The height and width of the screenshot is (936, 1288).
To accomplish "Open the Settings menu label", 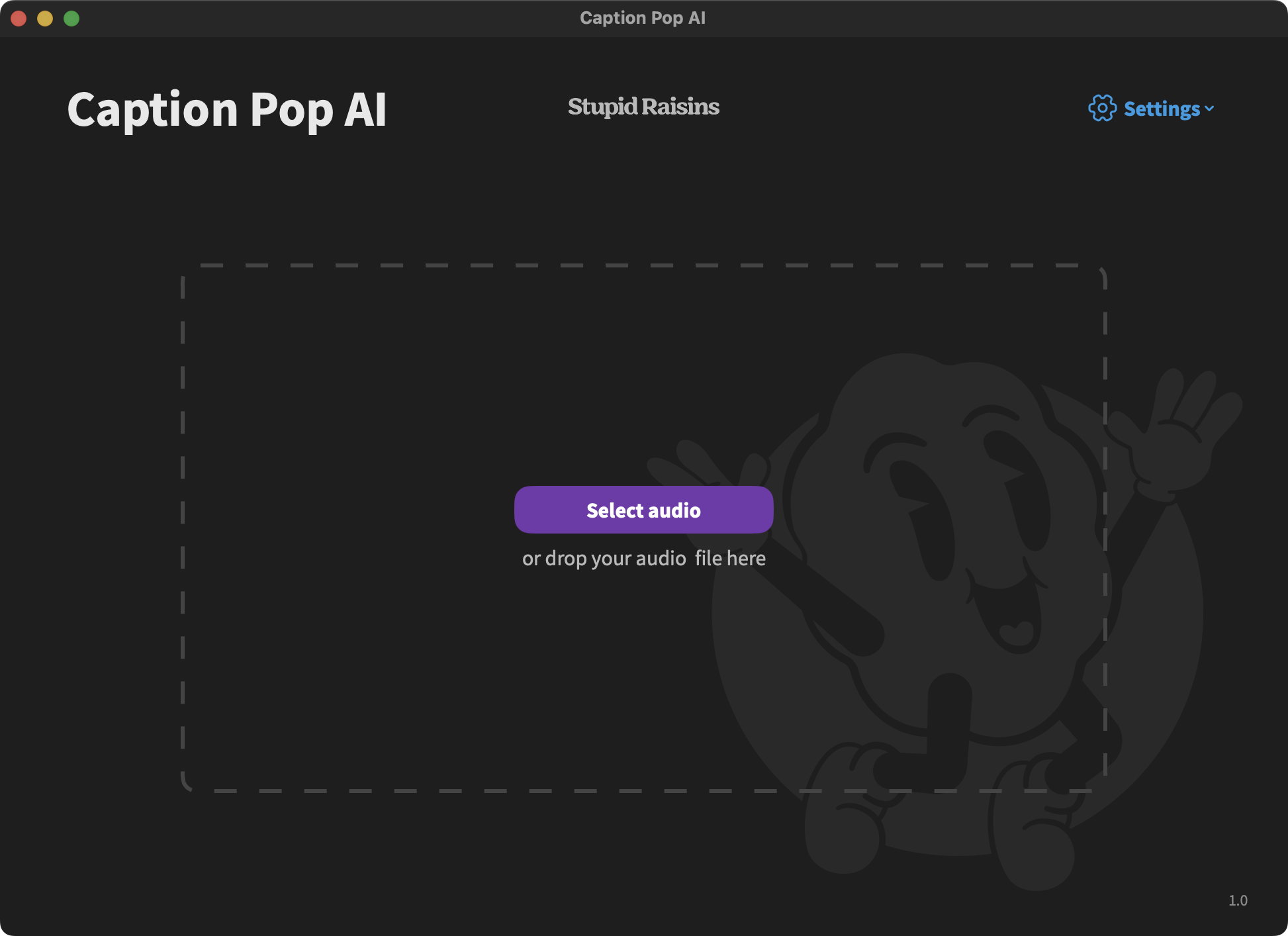I will point(1162,109).
